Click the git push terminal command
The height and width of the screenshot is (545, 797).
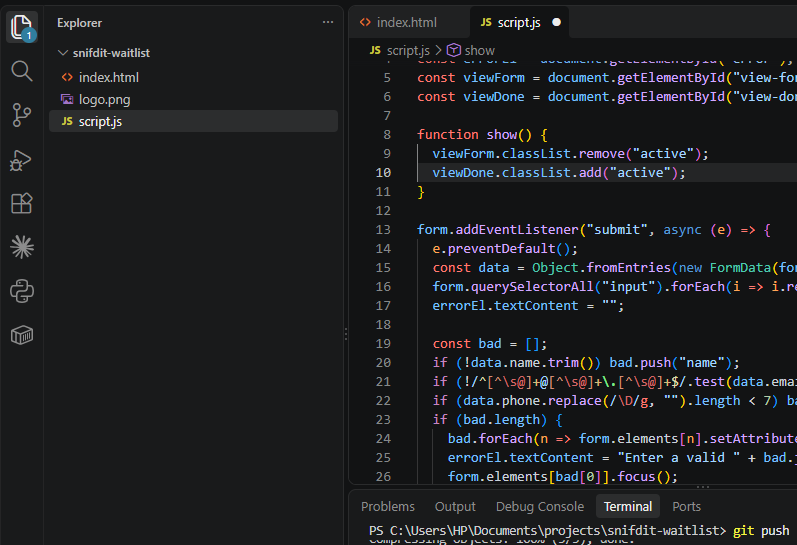click(761, 531)
